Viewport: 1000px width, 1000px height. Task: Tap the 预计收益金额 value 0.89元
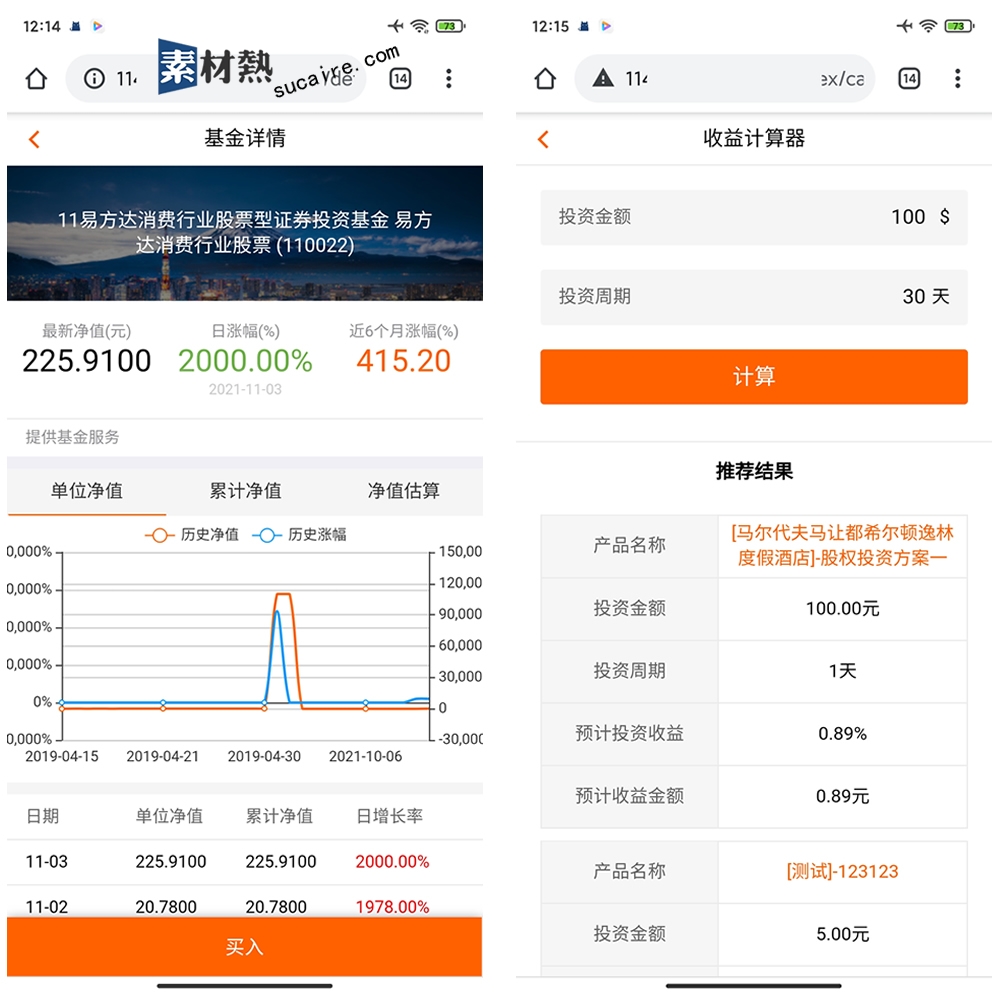click(842, 796)
